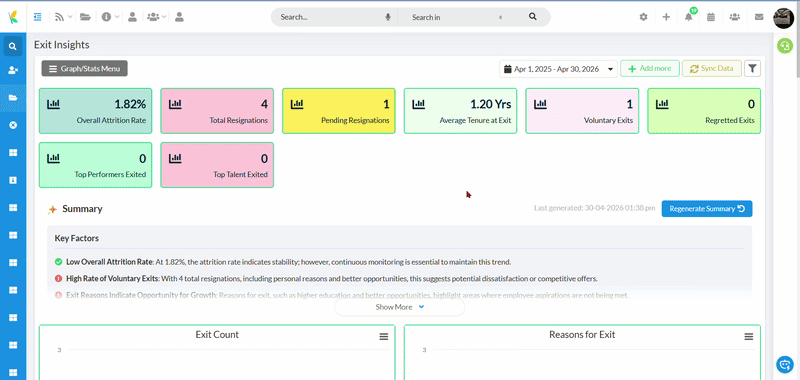This screenshot has width=800, height=380.
Task: Expand the Search in dropdown
Action: point(457,17)
